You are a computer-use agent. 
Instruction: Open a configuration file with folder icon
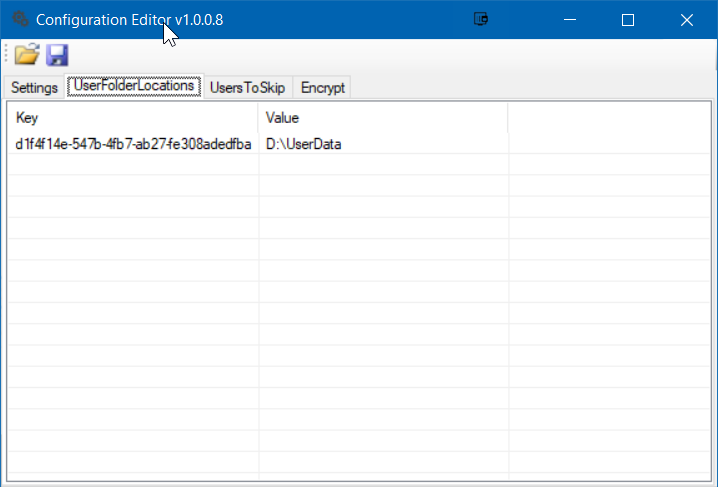click(27, 54)
